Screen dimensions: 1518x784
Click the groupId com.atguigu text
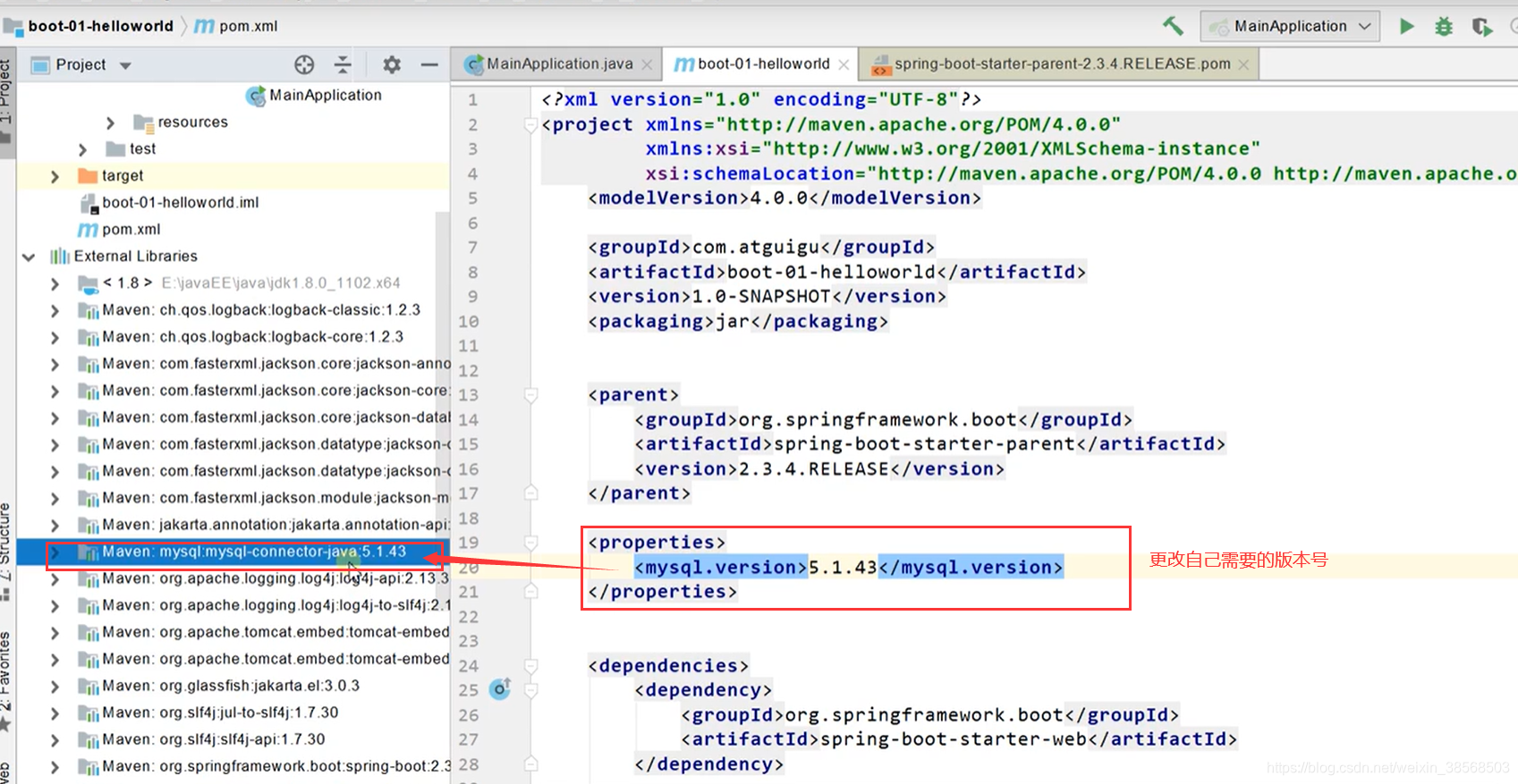tap(756, 247)
